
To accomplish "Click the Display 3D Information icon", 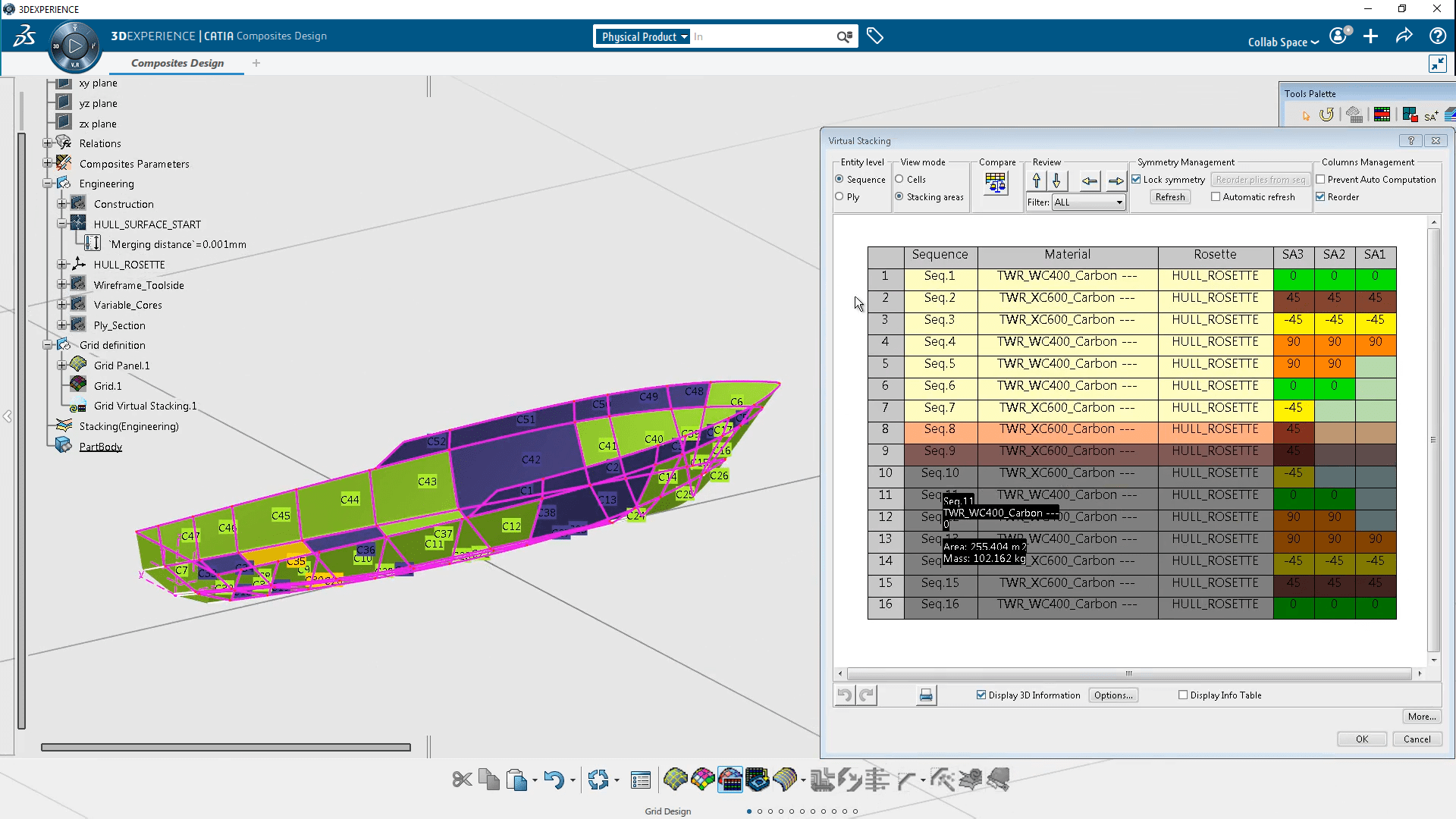I will [x=982, y=694].
